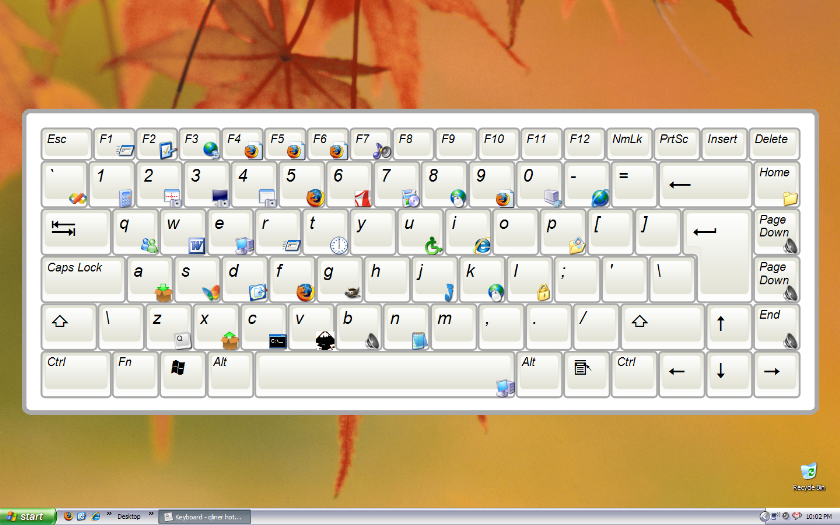
Task: Click the m key
Action: 454,326
